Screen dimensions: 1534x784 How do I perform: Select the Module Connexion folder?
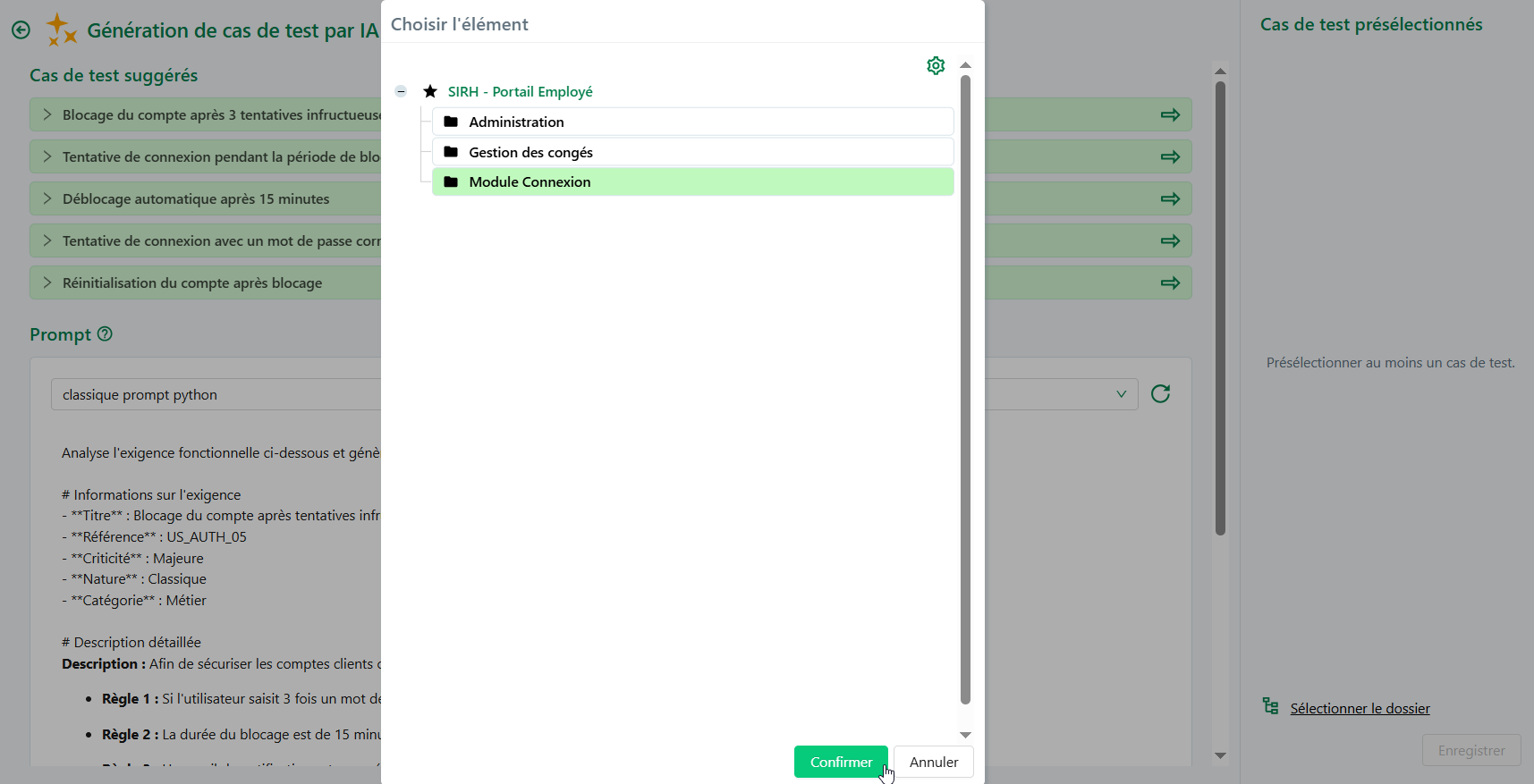click(x=530, y=182)
